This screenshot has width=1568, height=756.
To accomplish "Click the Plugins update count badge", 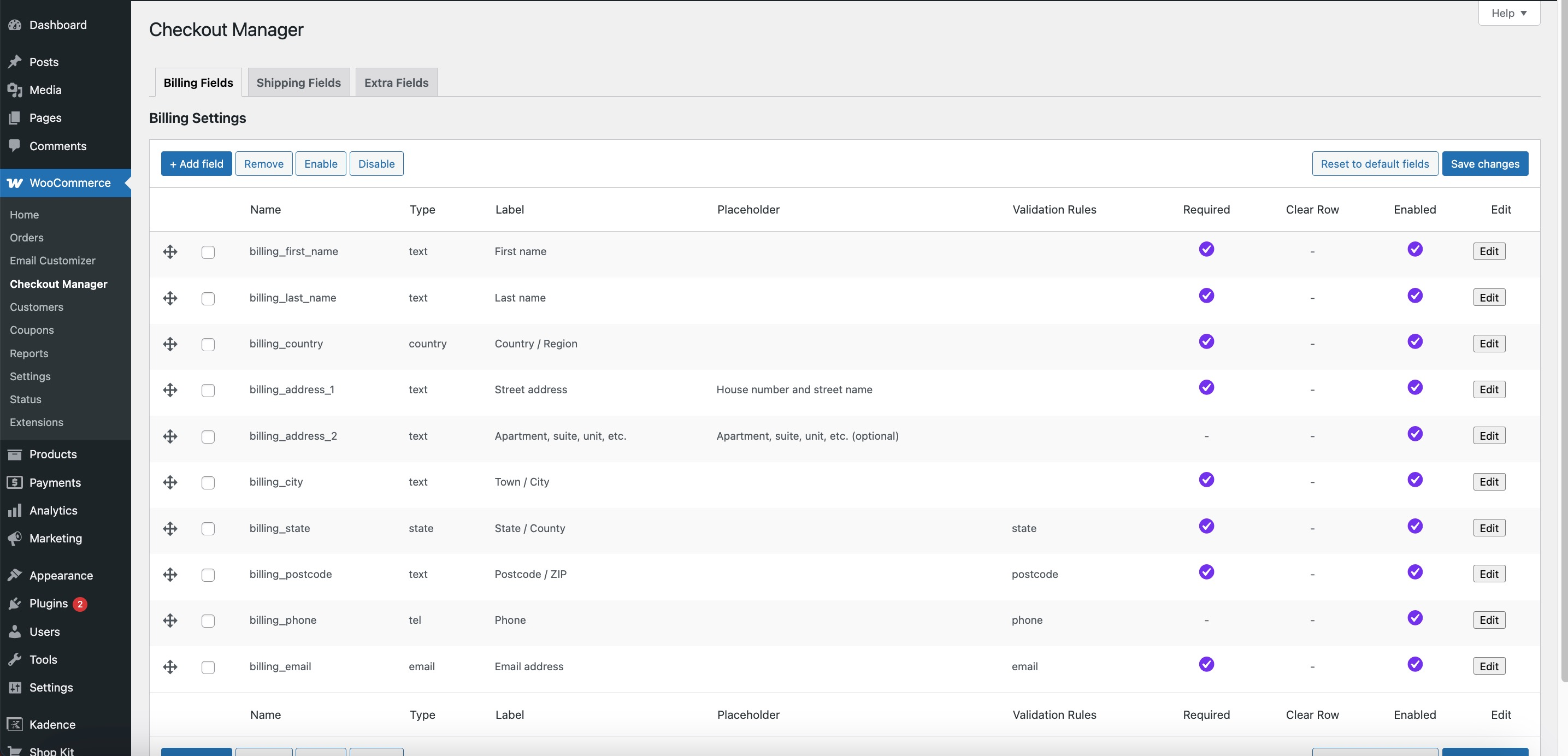I will point(80,604).
